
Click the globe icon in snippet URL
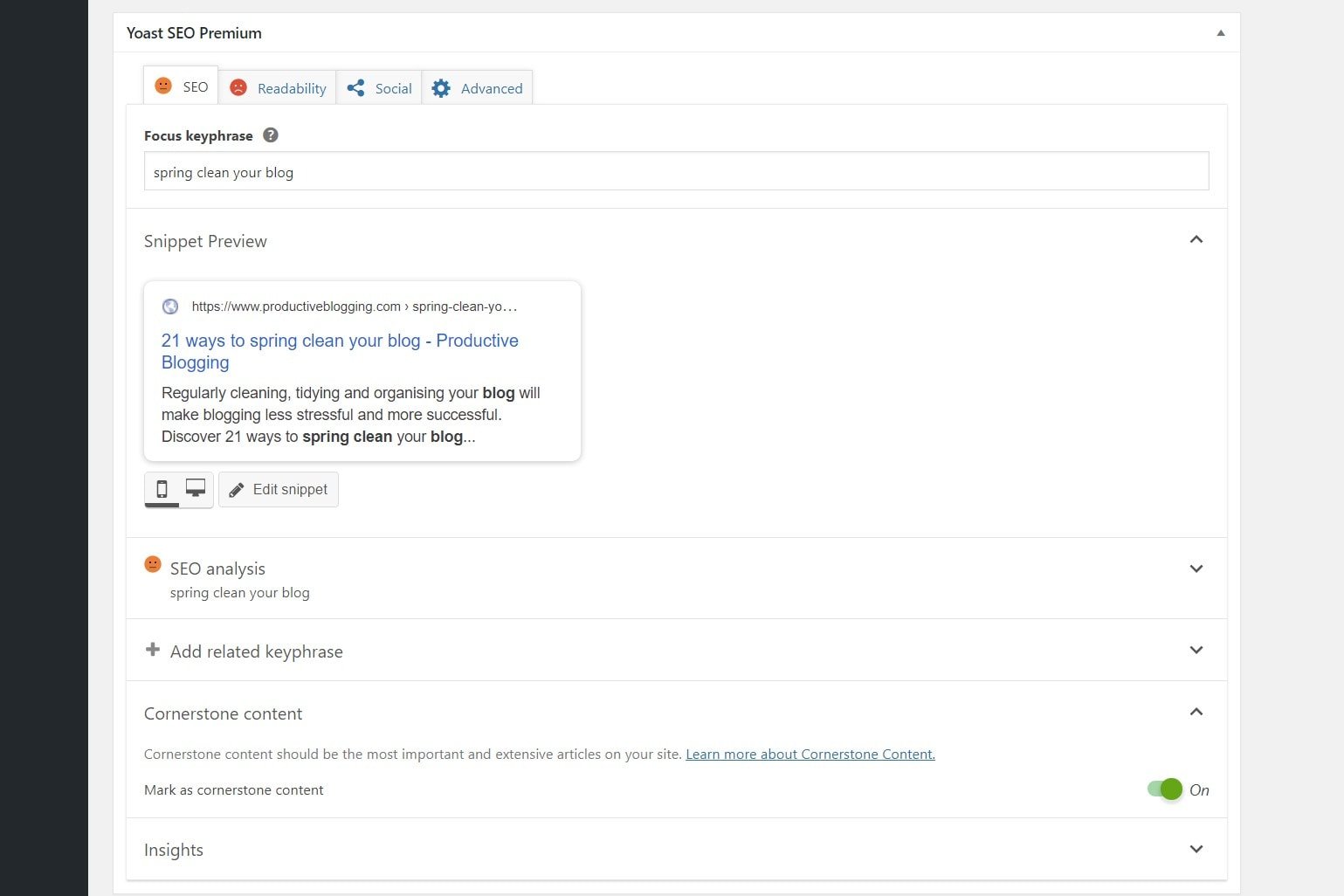[170, 307]
